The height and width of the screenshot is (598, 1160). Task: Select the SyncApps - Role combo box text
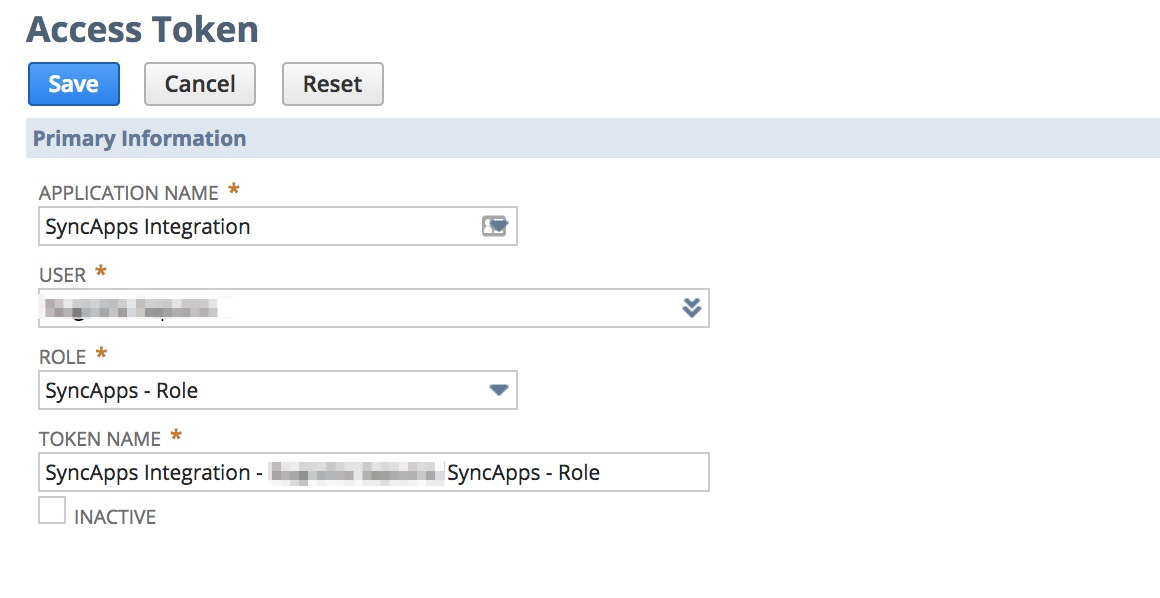click(x=121, y=391)
